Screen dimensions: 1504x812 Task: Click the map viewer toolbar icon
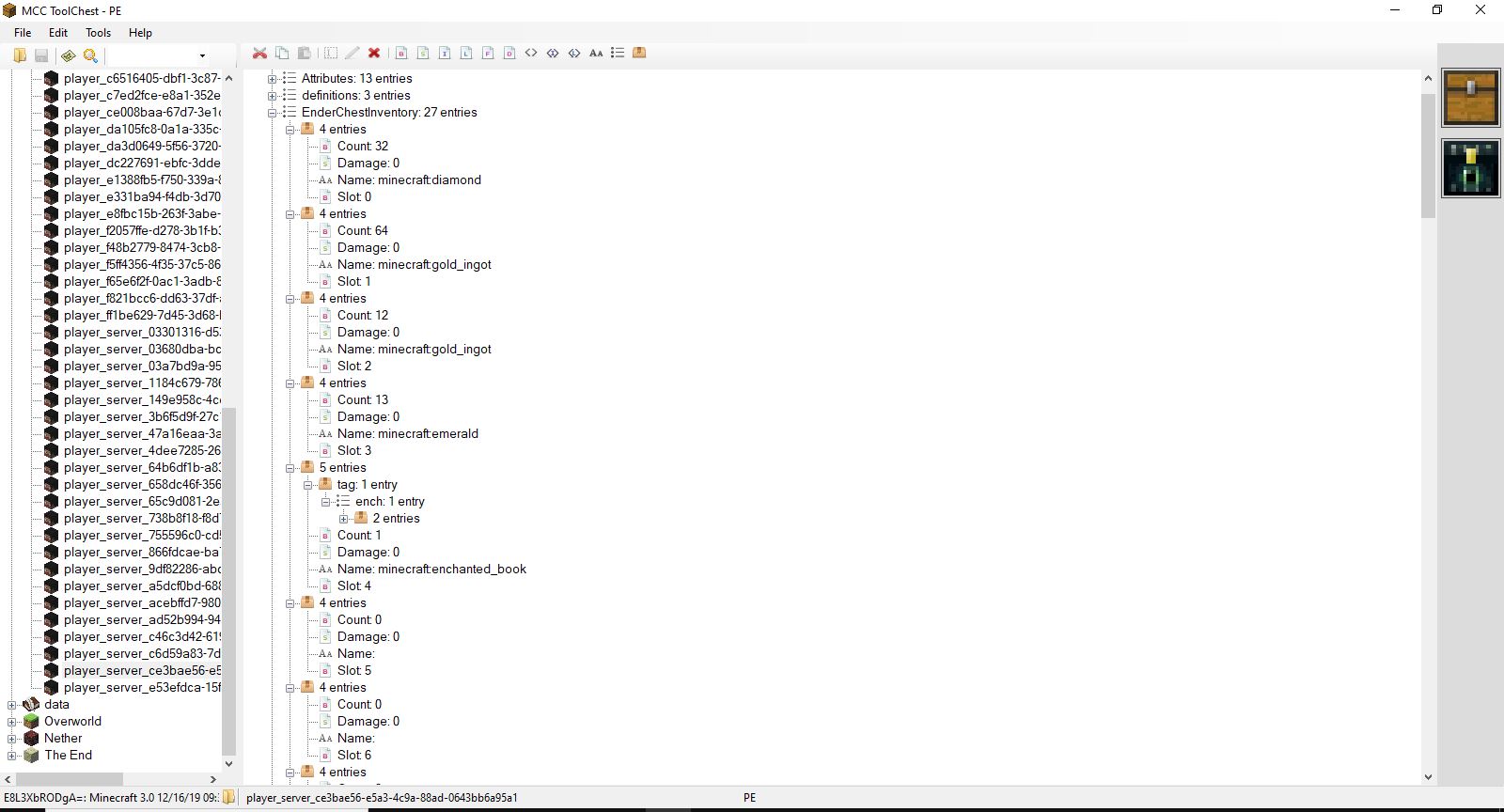69,55
